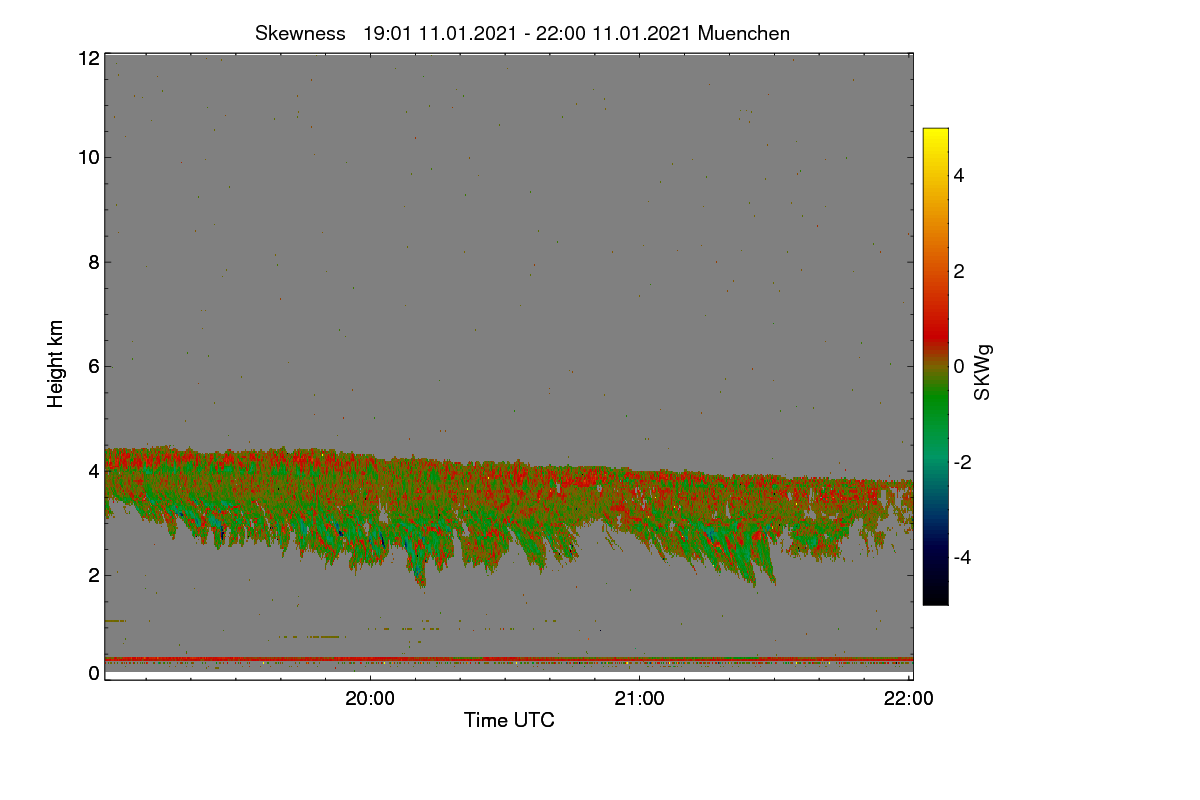The image size is (1200, 800).
Task: Click the 10 height tick label
Action: click(88, 157)
